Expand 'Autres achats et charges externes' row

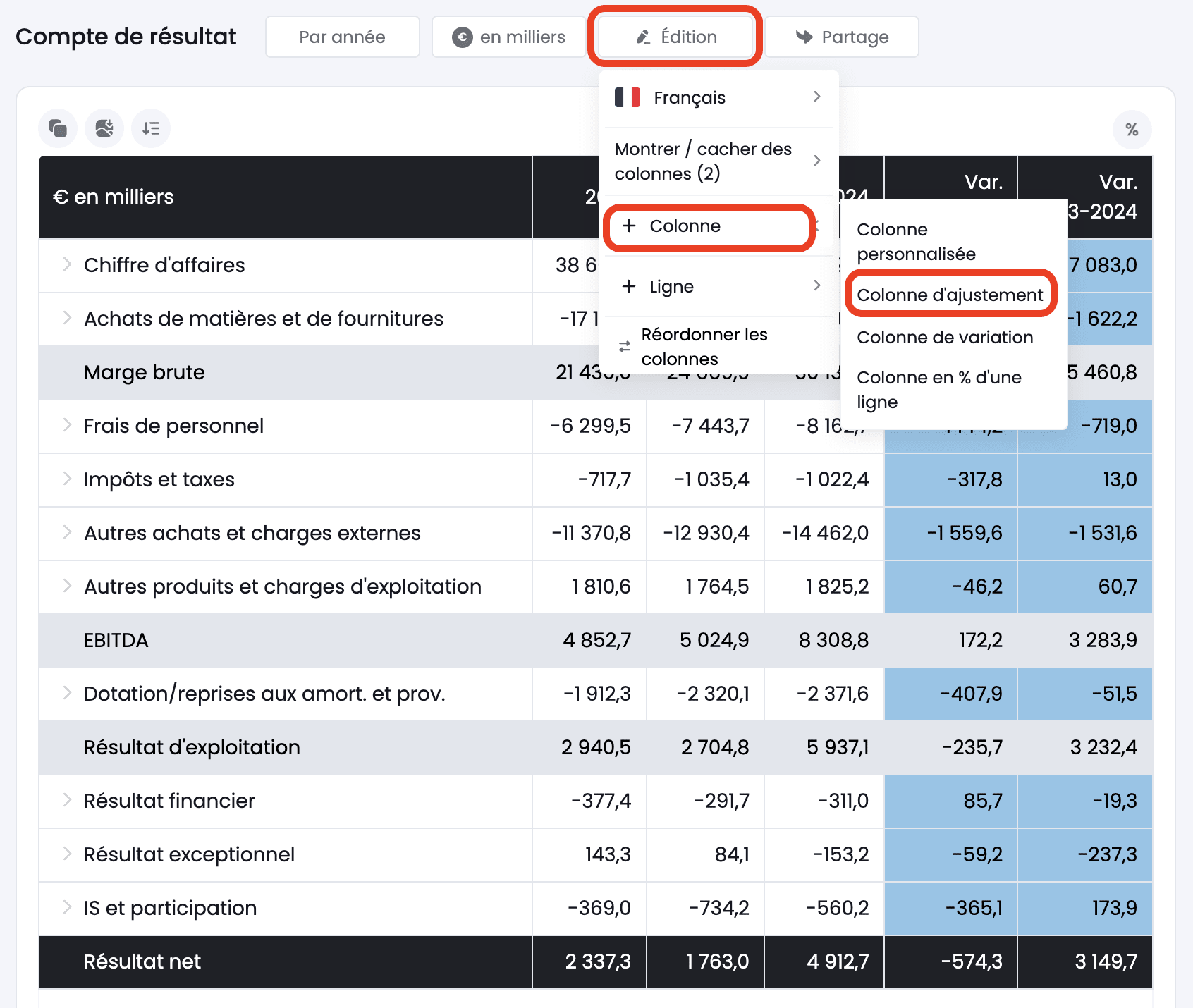point(67,532)
